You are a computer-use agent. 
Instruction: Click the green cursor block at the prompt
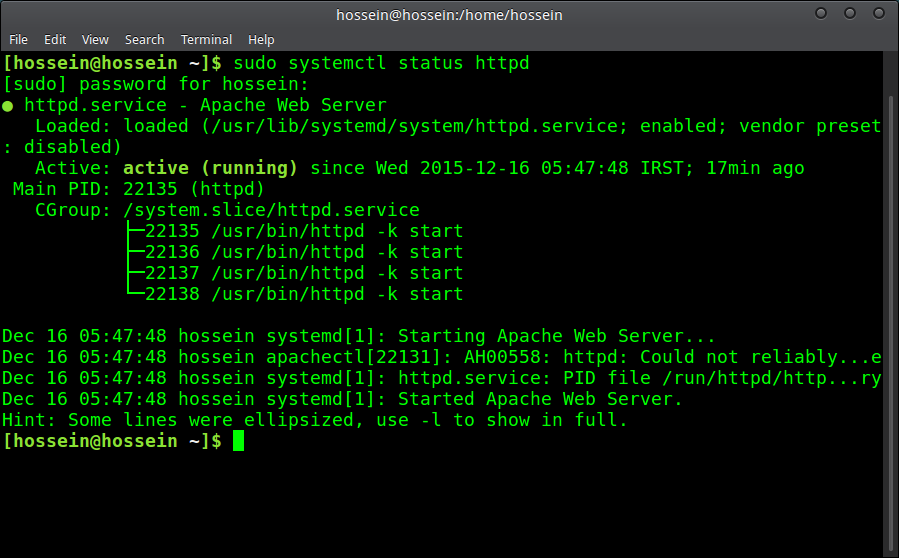pos(239,441)
